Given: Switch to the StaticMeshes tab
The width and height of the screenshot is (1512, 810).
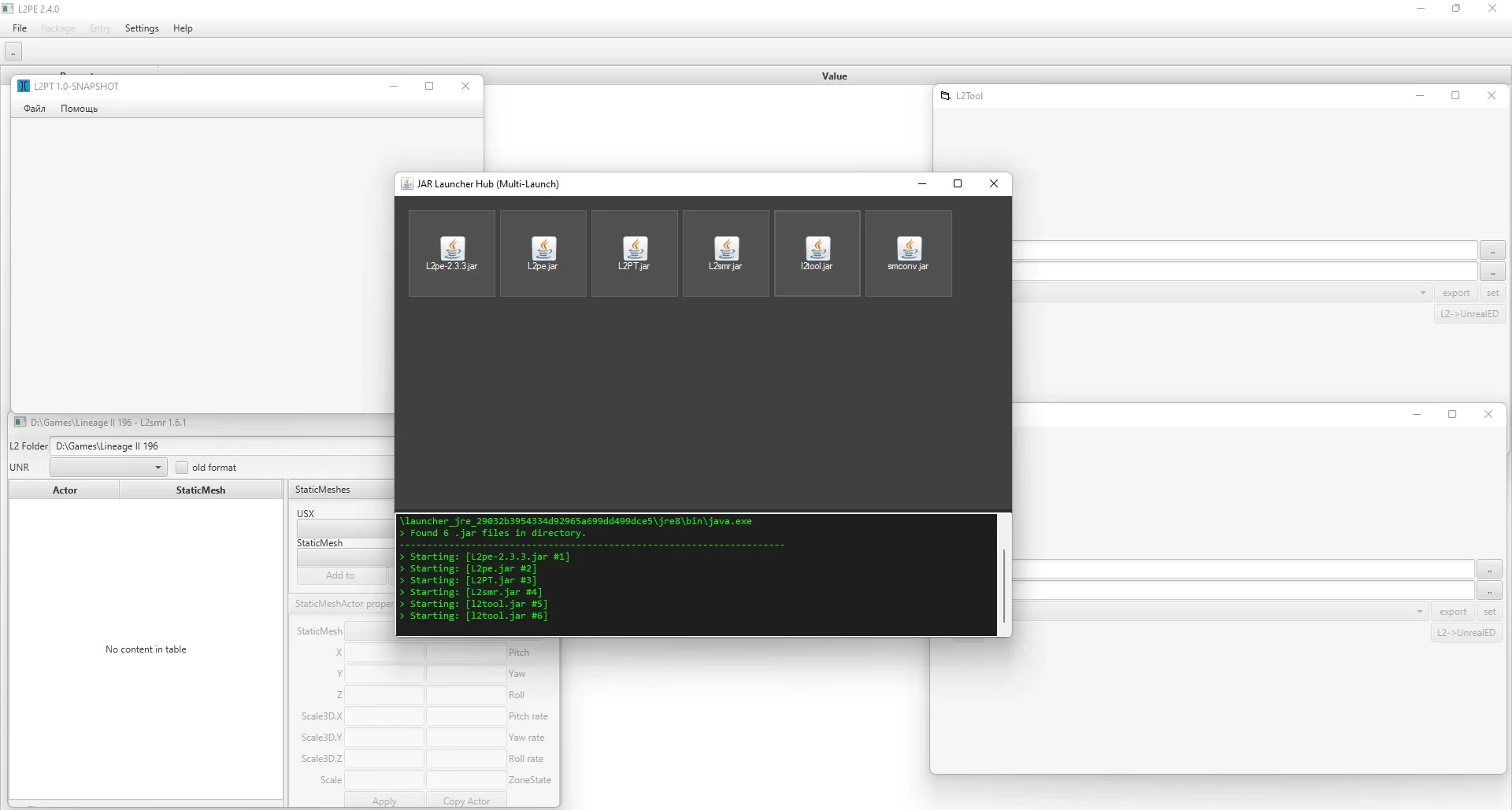Looking at the screenshot, I should (x=322, y=490).
